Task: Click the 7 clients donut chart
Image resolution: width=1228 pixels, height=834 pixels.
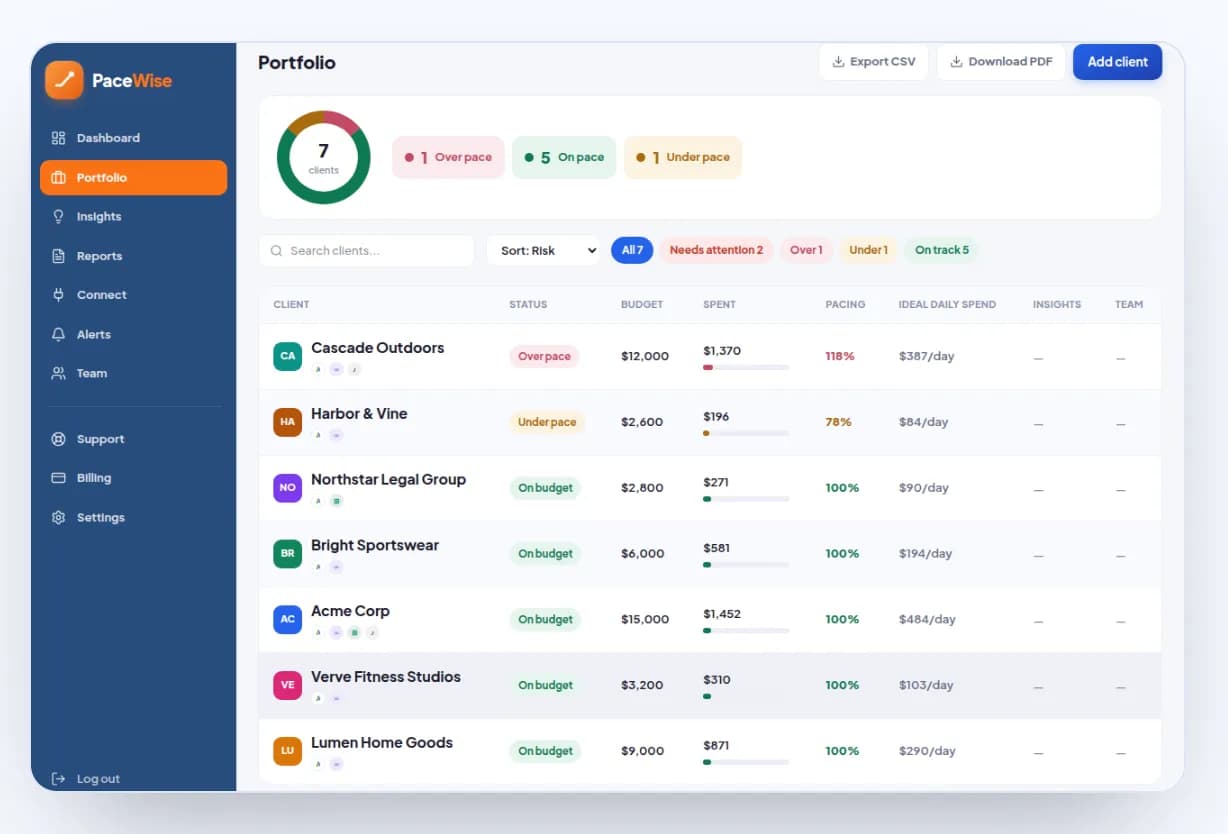Action: click(x=323, y=157)
